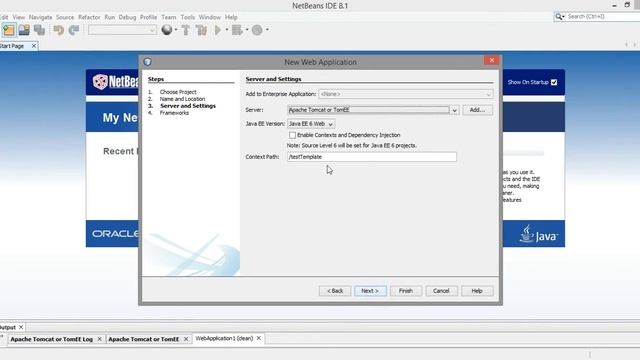Click the dialog Help button
Viewport: 640px width, 360px height.
(x=477, y=291)
